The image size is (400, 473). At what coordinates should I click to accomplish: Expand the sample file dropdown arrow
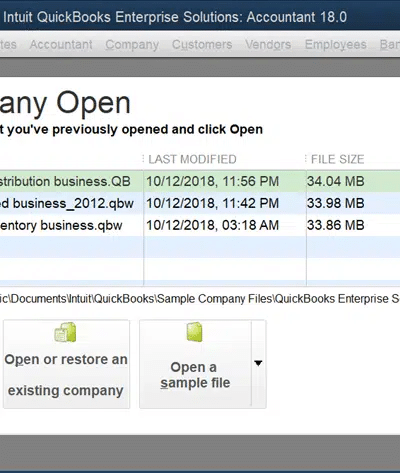point(258,363)
